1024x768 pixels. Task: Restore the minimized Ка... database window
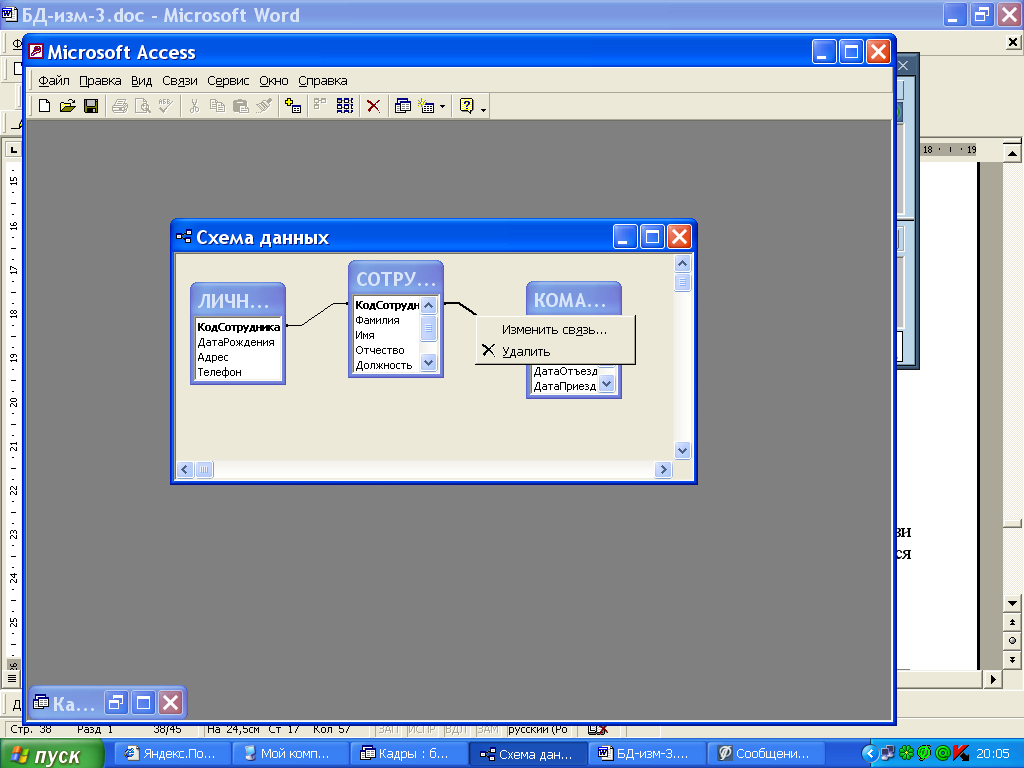(116, 703)
